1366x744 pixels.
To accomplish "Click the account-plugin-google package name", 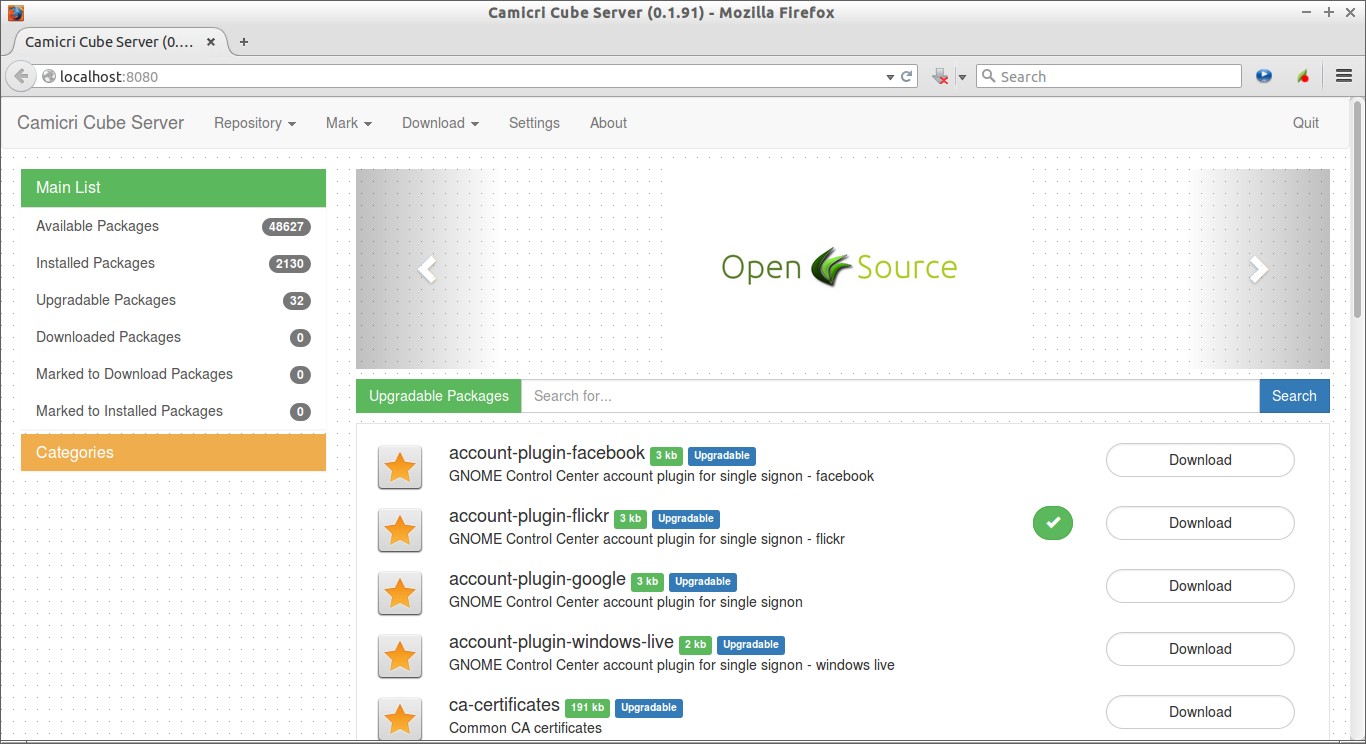I will [x=537, y=579].
